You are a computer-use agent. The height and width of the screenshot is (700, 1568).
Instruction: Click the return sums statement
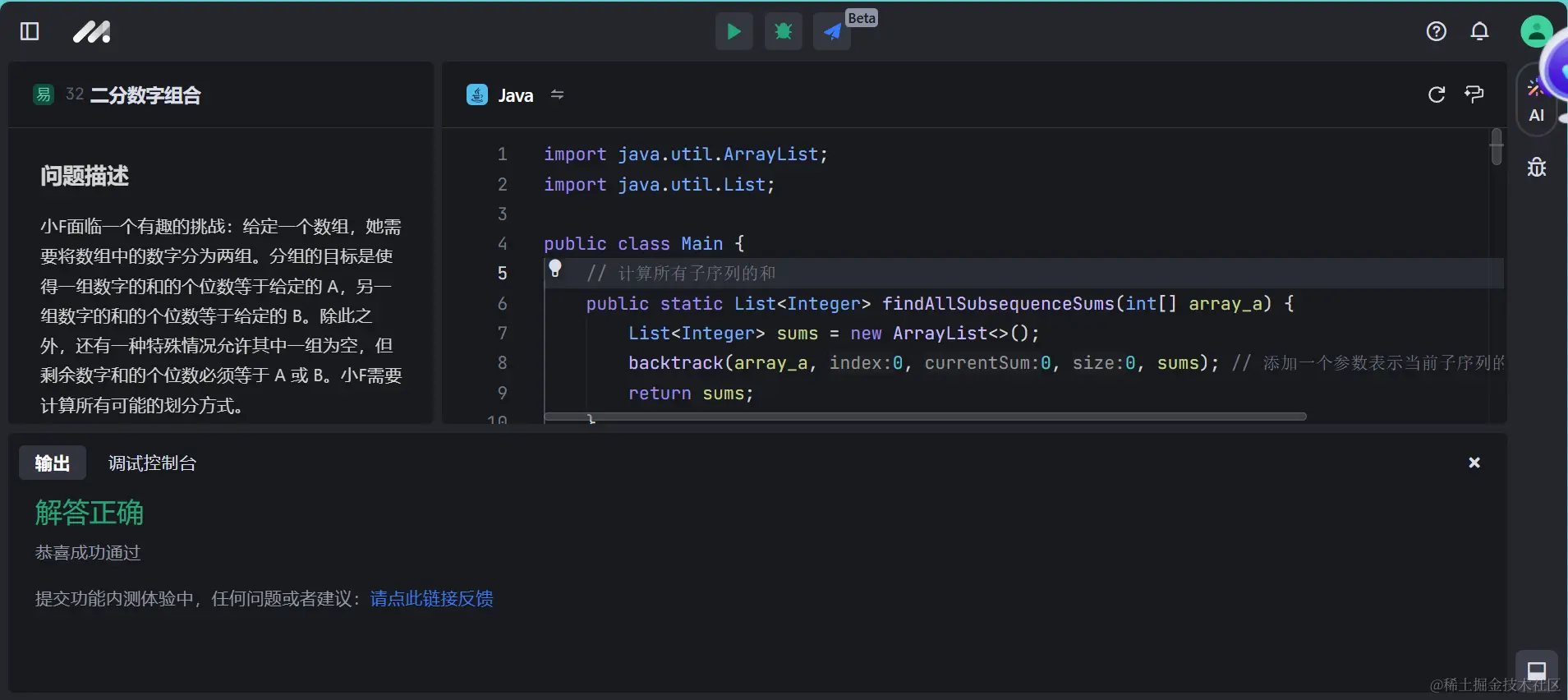pyautogui.click(x=691, y=394)
